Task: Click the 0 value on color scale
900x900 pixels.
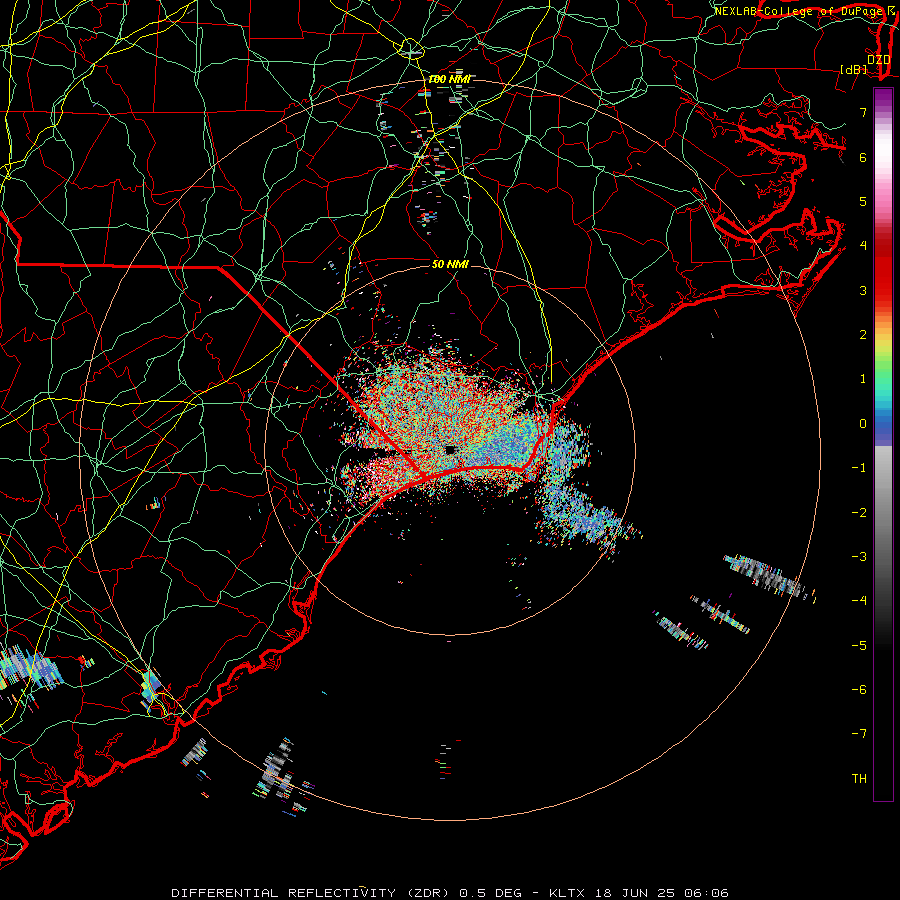Action: tap(863, 424)
